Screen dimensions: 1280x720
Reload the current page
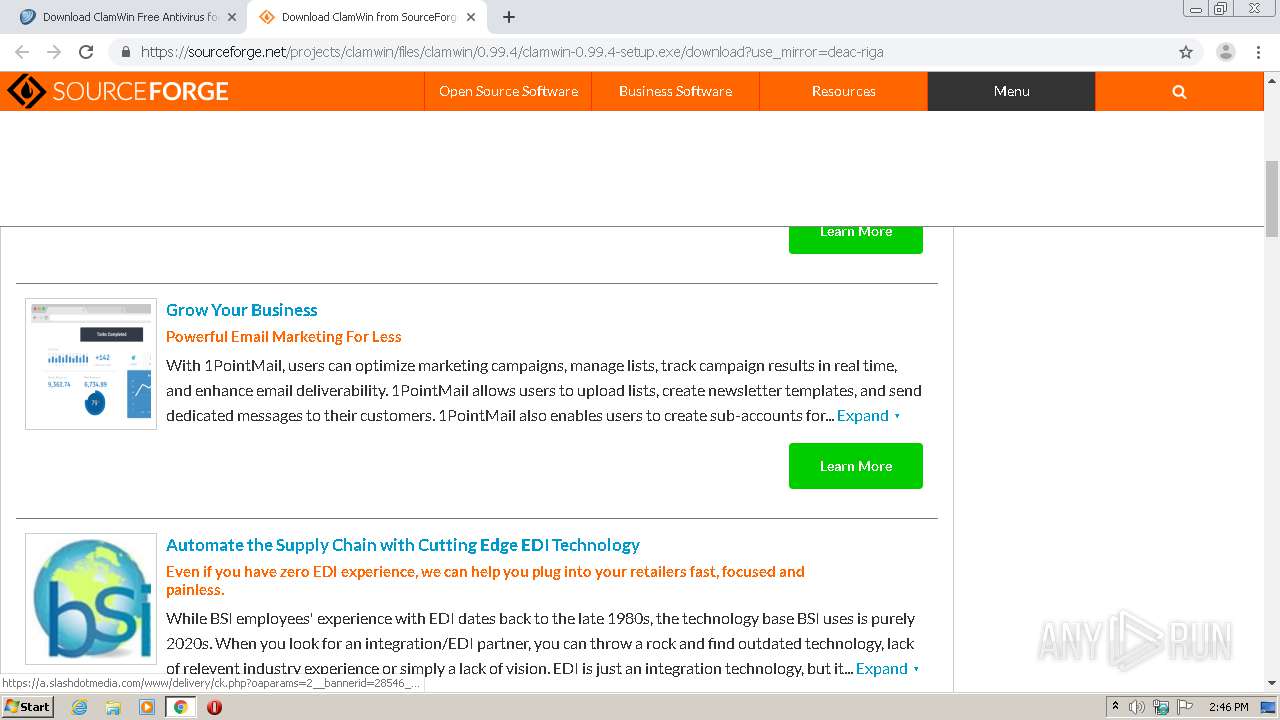[86, 52]
